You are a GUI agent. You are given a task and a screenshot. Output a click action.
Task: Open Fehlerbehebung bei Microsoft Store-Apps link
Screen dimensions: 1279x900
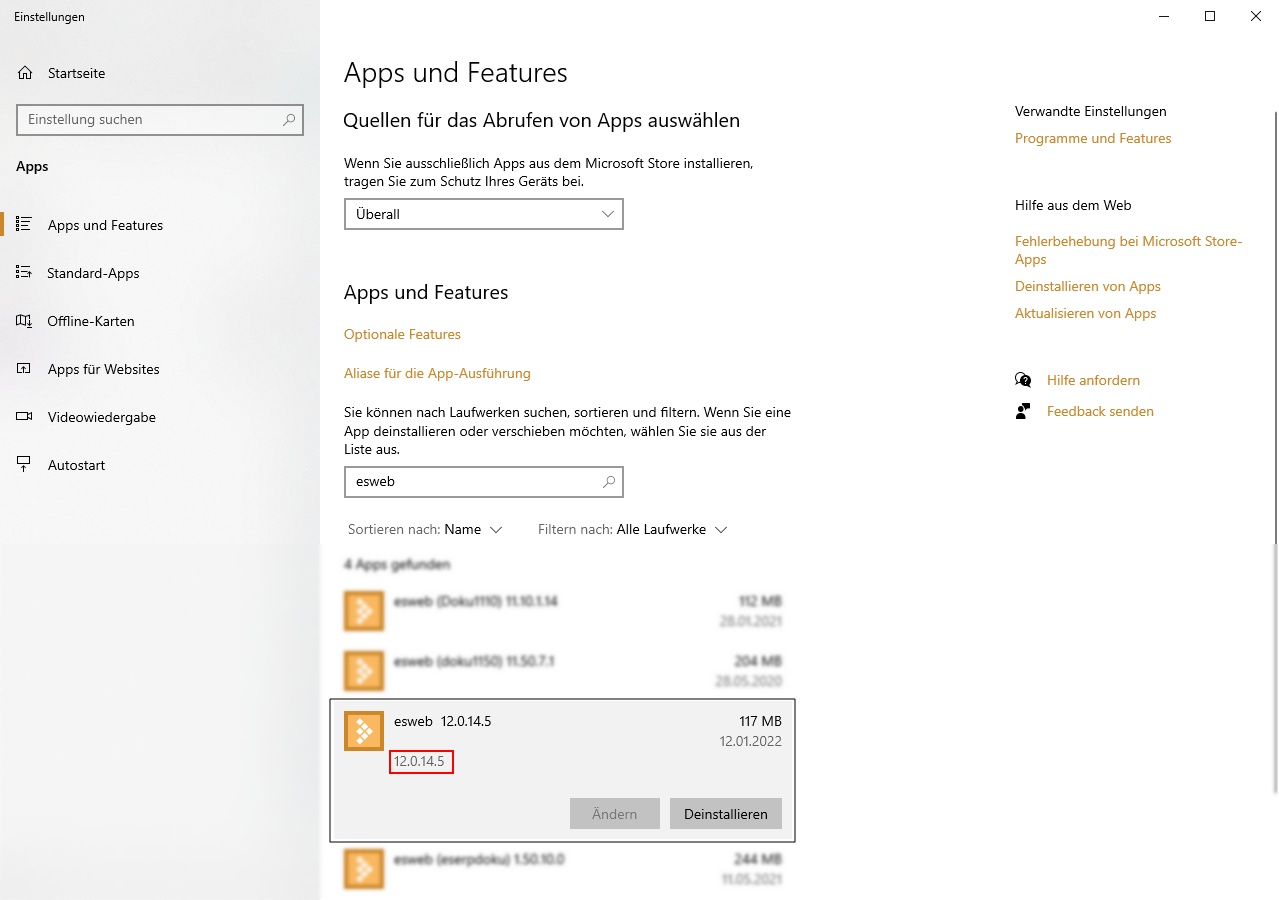click(1128, 250)
